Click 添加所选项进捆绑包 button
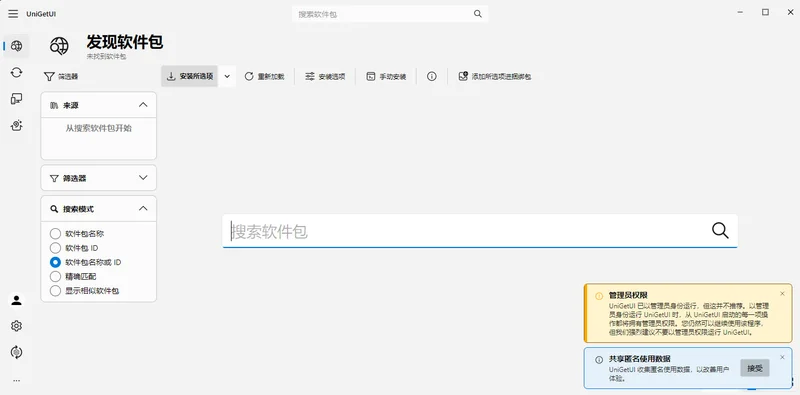Image resolution: width=800 pixels, height=395 pixels. [x=495, y=77]
